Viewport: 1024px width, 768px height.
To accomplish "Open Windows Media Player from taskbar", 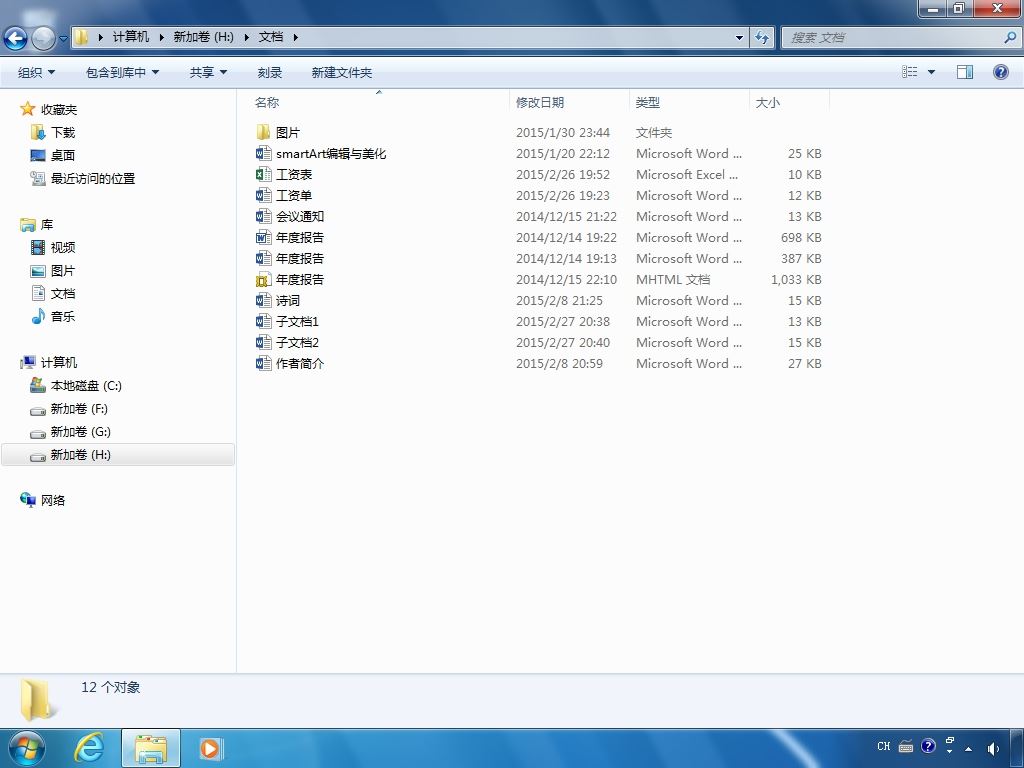I will click(210, 748).
